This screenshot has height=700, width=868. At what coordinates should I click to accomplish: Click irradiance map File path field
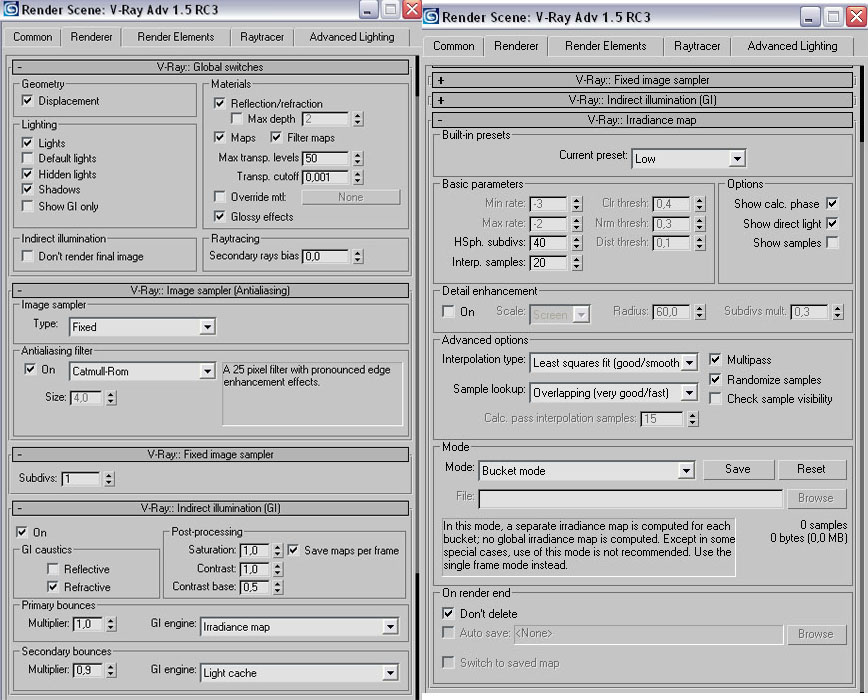(x=631, y=498)
